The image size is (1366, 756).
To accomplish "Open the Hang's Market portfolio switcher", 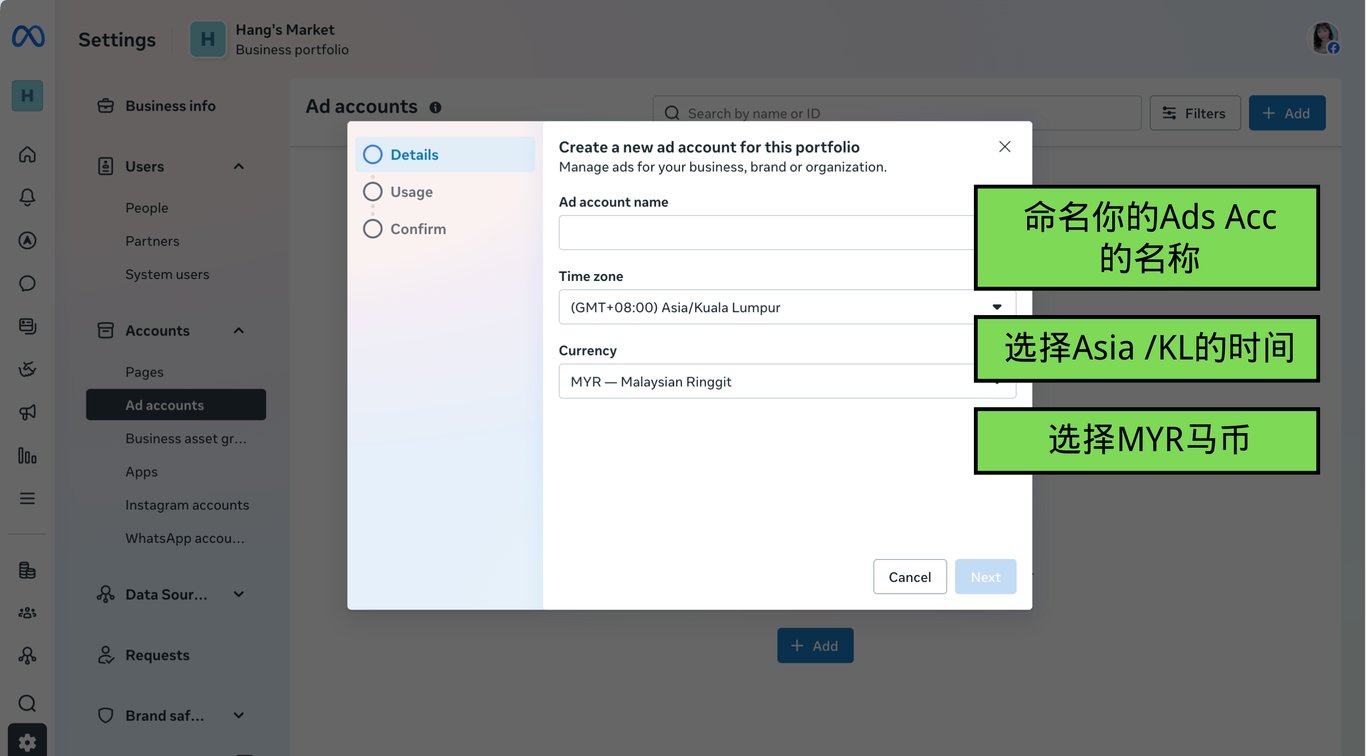I will point(270,39).
